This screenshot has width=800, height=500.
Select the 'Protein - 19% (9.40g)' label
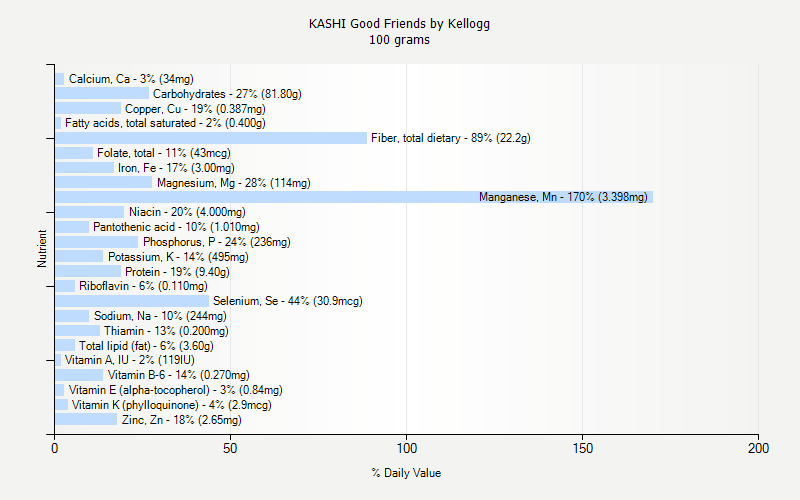pos(177,272)
